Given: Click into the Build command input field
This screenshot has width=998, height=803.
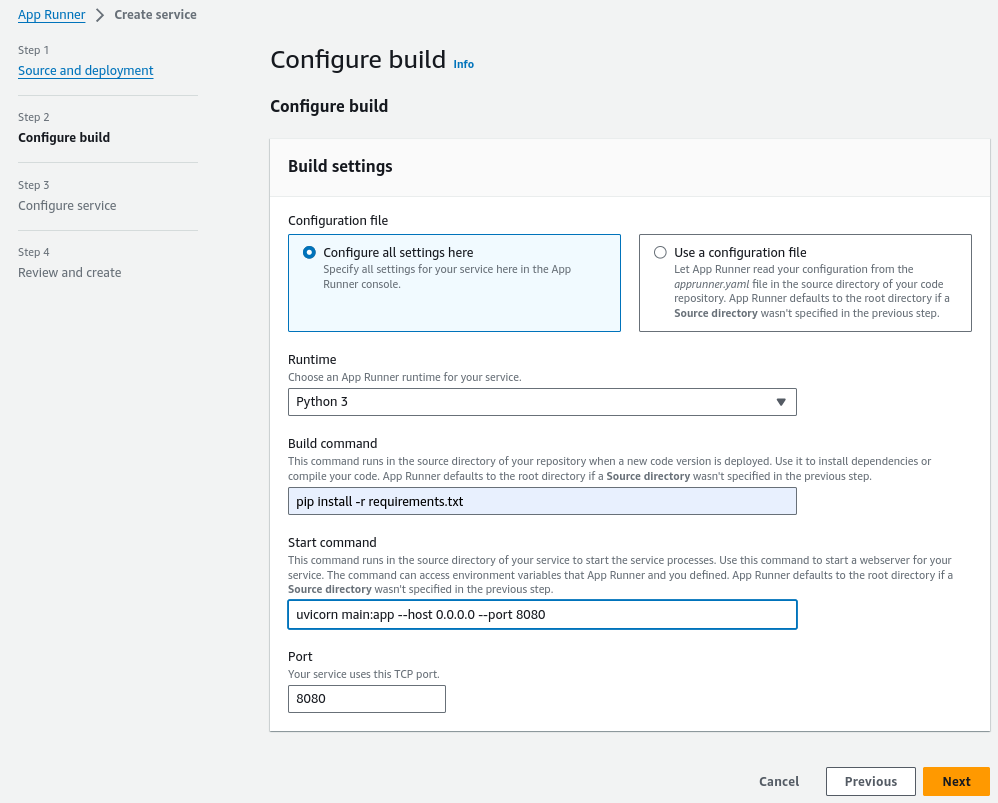Looking at the screenshot, I should [x=541, y=501].
